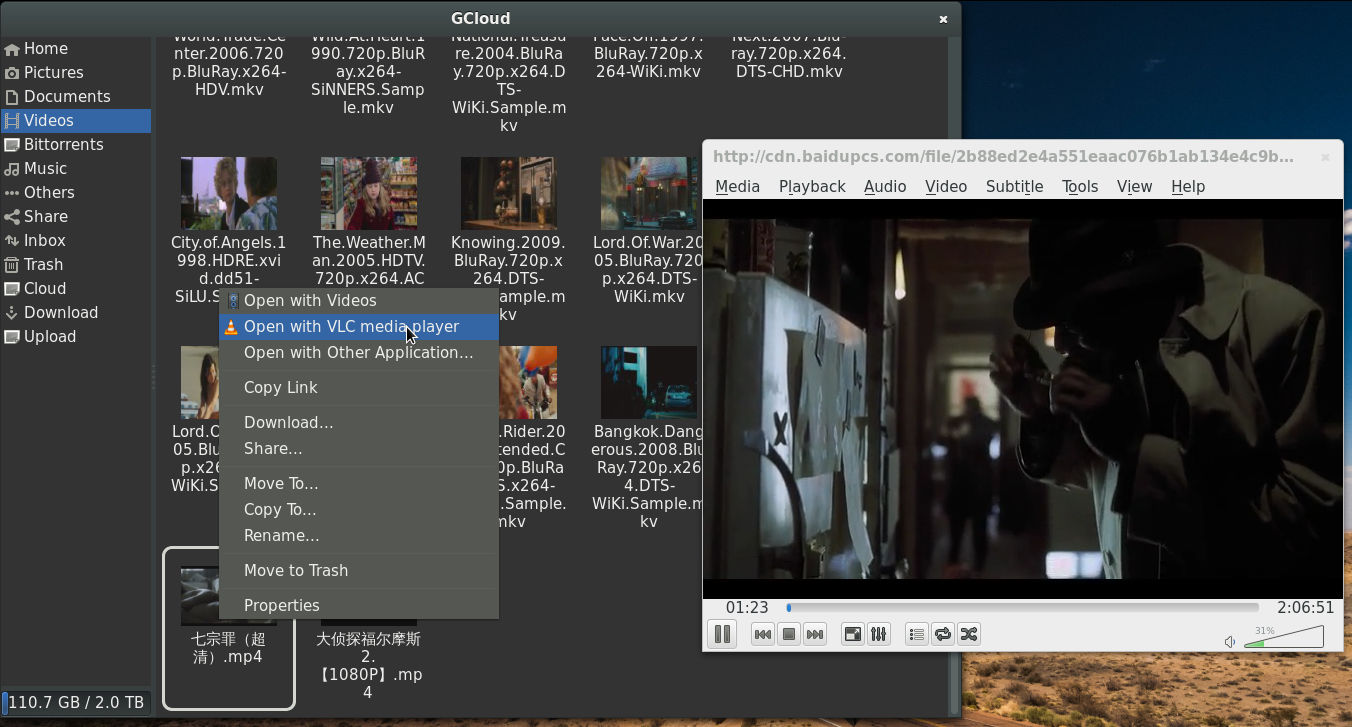The height and width of the screenshot is (727, 1352).
Task: Toggle loop mode in VLC
Action: [943, 634]
